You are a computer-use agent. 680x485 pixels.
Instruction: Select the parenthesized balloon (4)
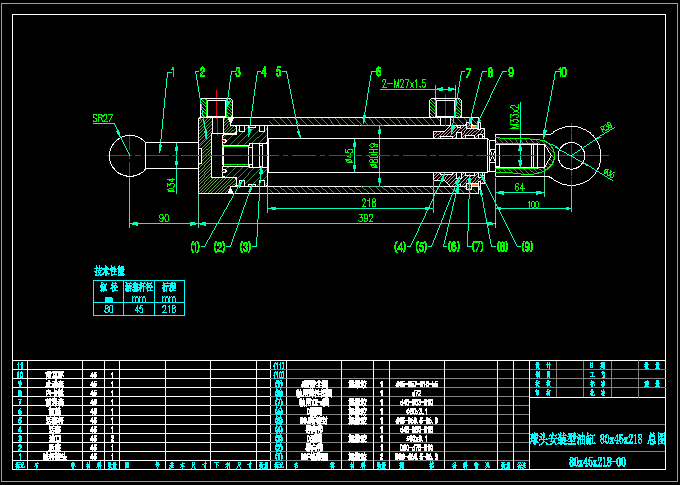pyautogui.click(x=400, y=246)
